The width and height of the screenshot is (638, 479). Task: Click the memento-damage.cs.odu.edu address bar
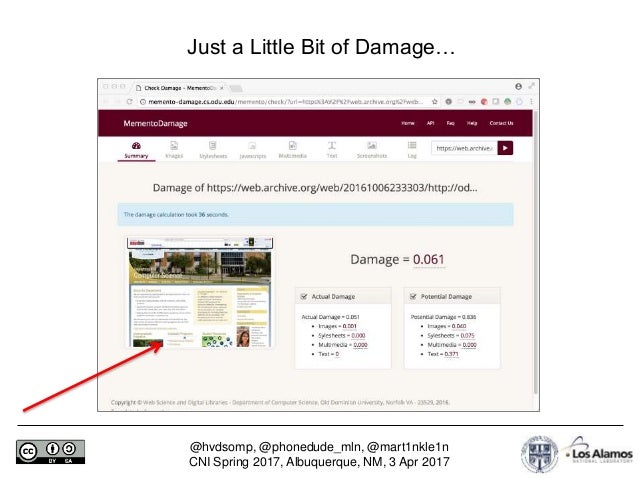(285, 102)
